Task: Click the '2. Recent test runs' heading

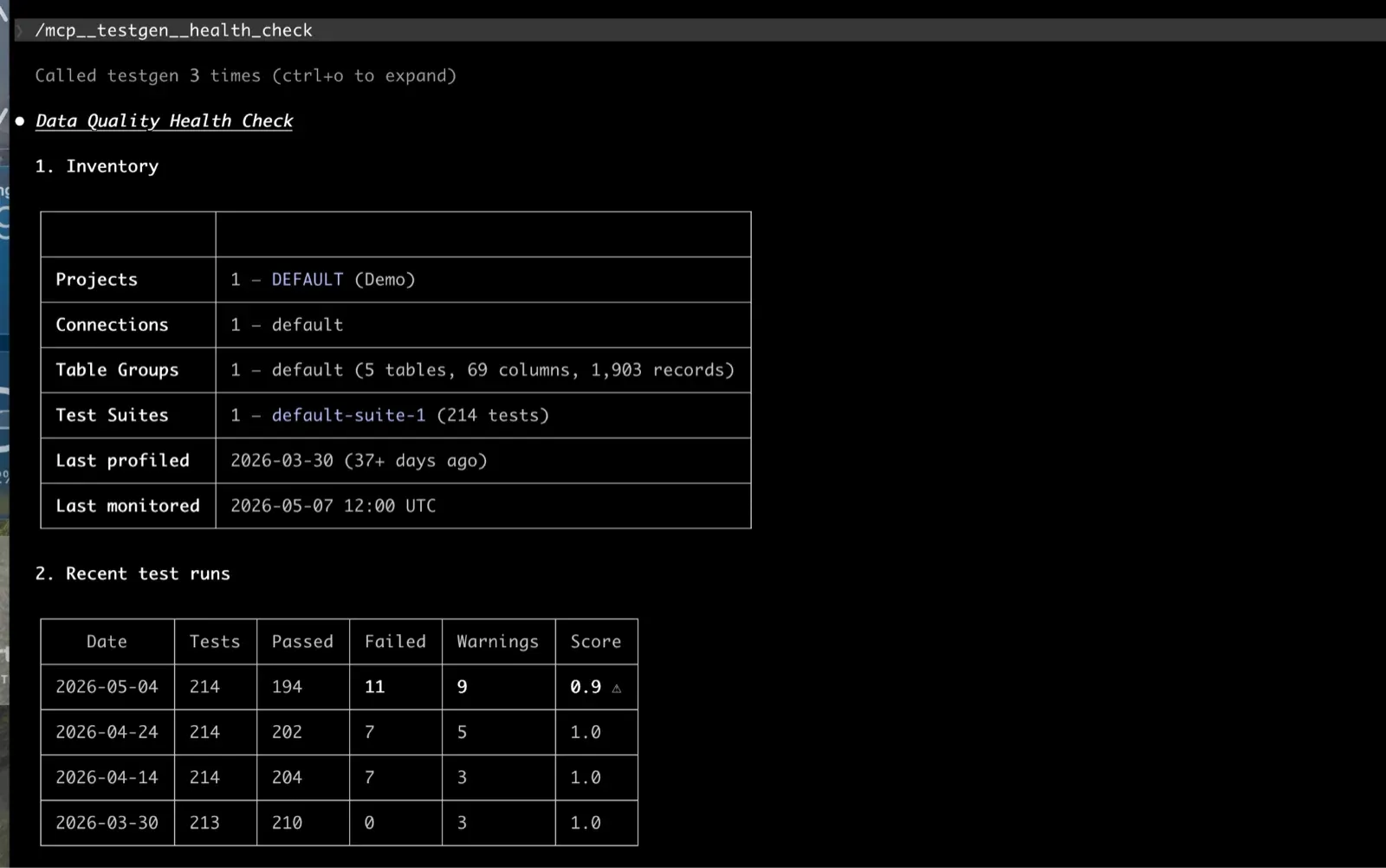Action: point(133,574)
